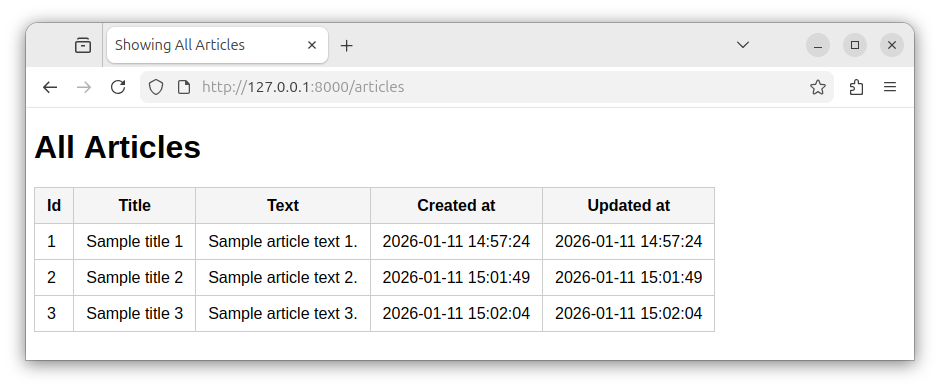Click Sample article text 2. cell
940x389 pixels.
coord(283,278)
